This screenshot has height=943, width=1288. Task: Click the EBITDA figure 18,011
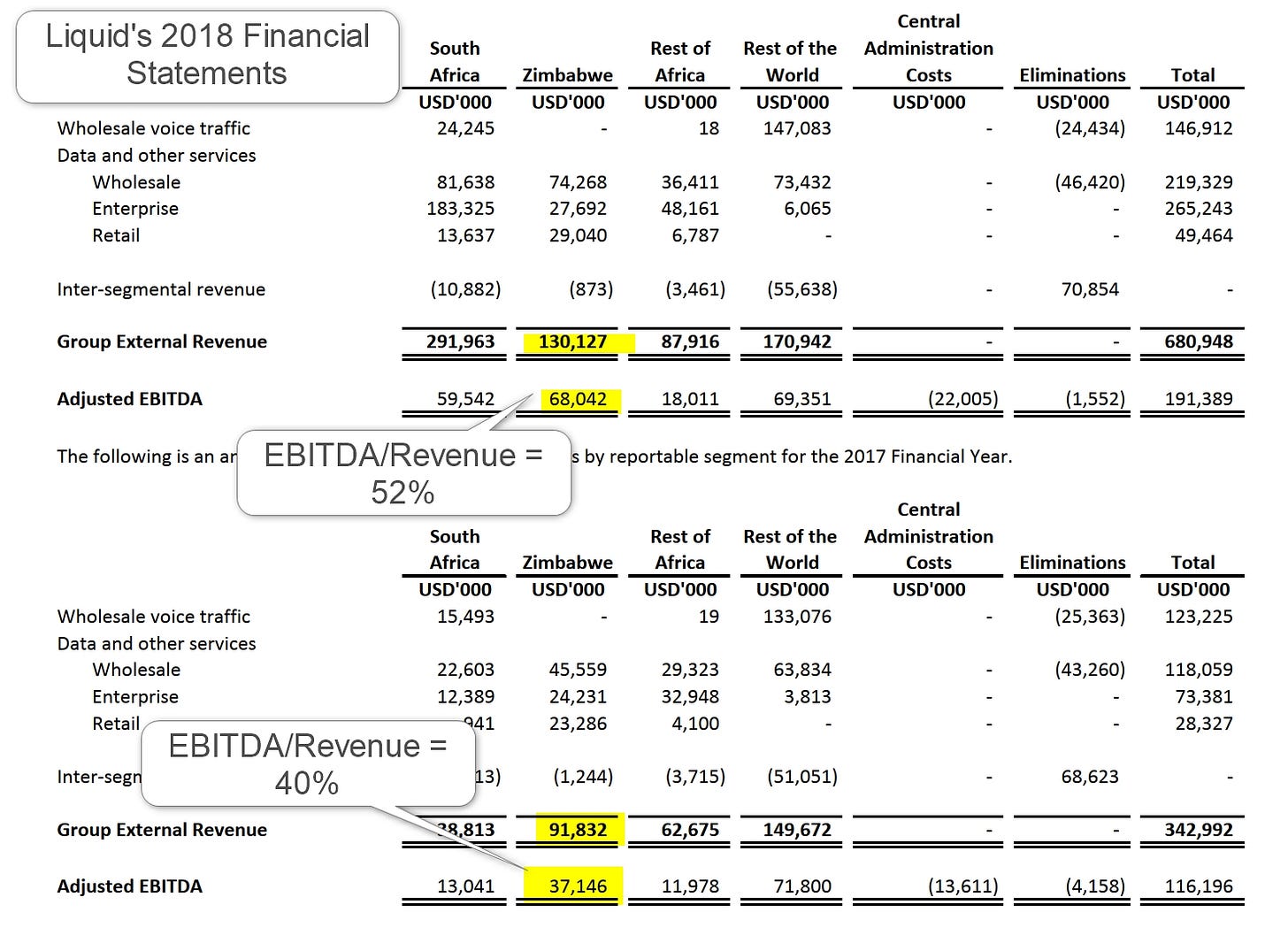pos(690,399)
